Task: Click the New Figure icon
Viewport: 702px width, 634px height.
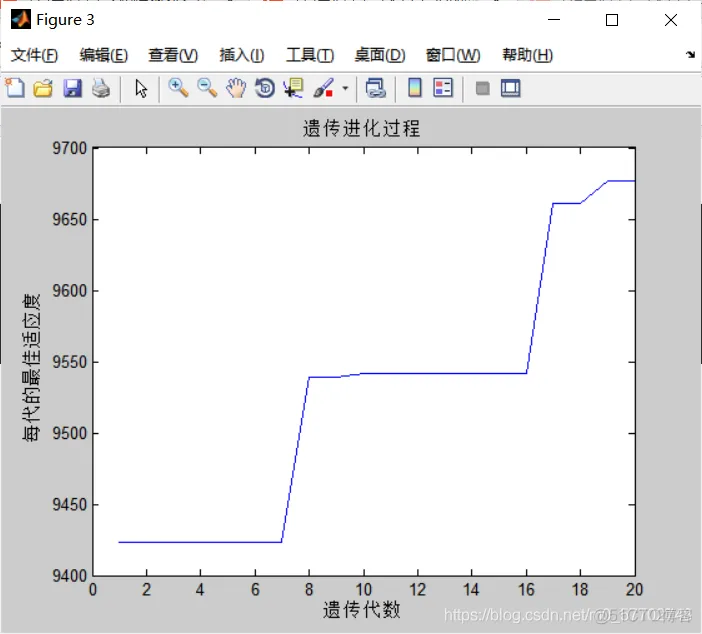Action: tap(15, 88)
